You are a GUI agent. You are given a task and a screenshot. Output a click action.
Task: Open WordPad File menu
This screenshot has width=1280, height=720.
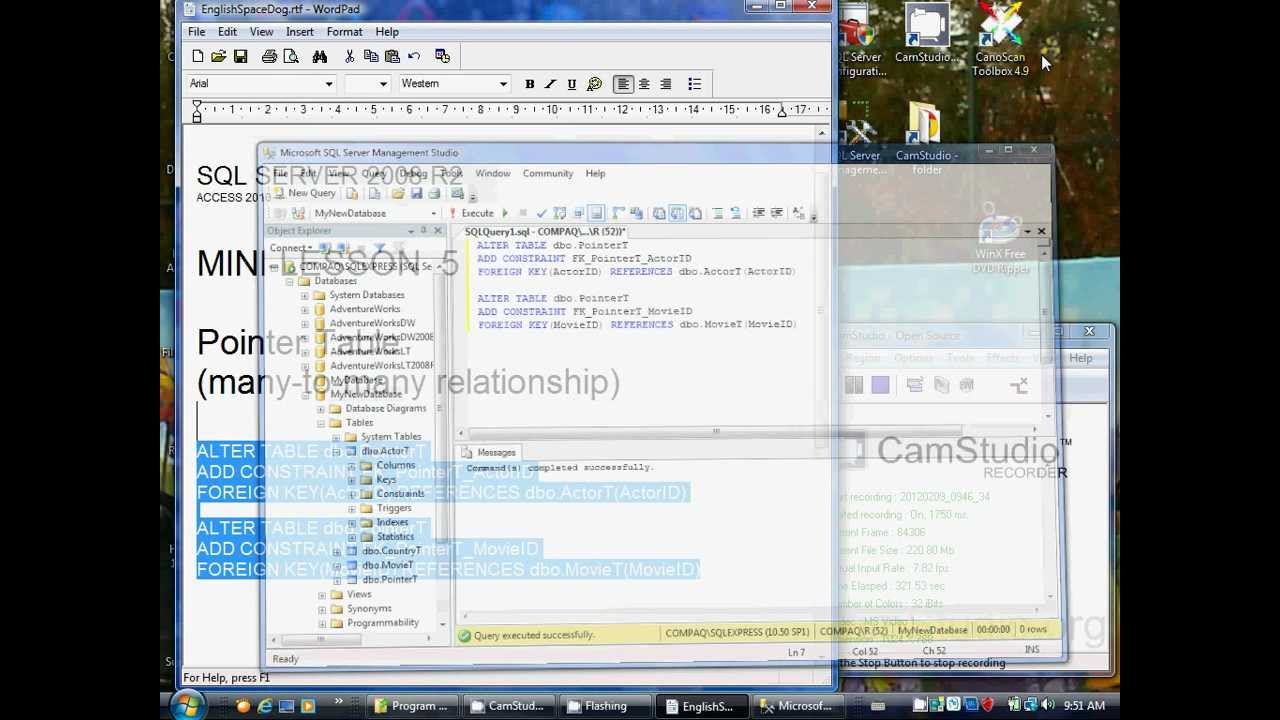click(197, 32)
